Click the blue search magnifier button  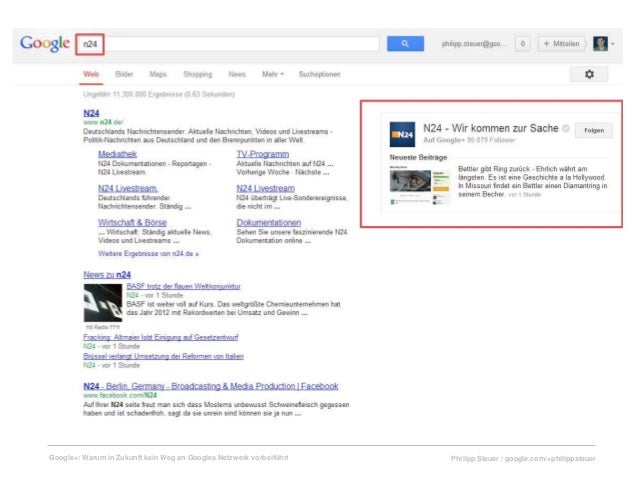point(405,44)
